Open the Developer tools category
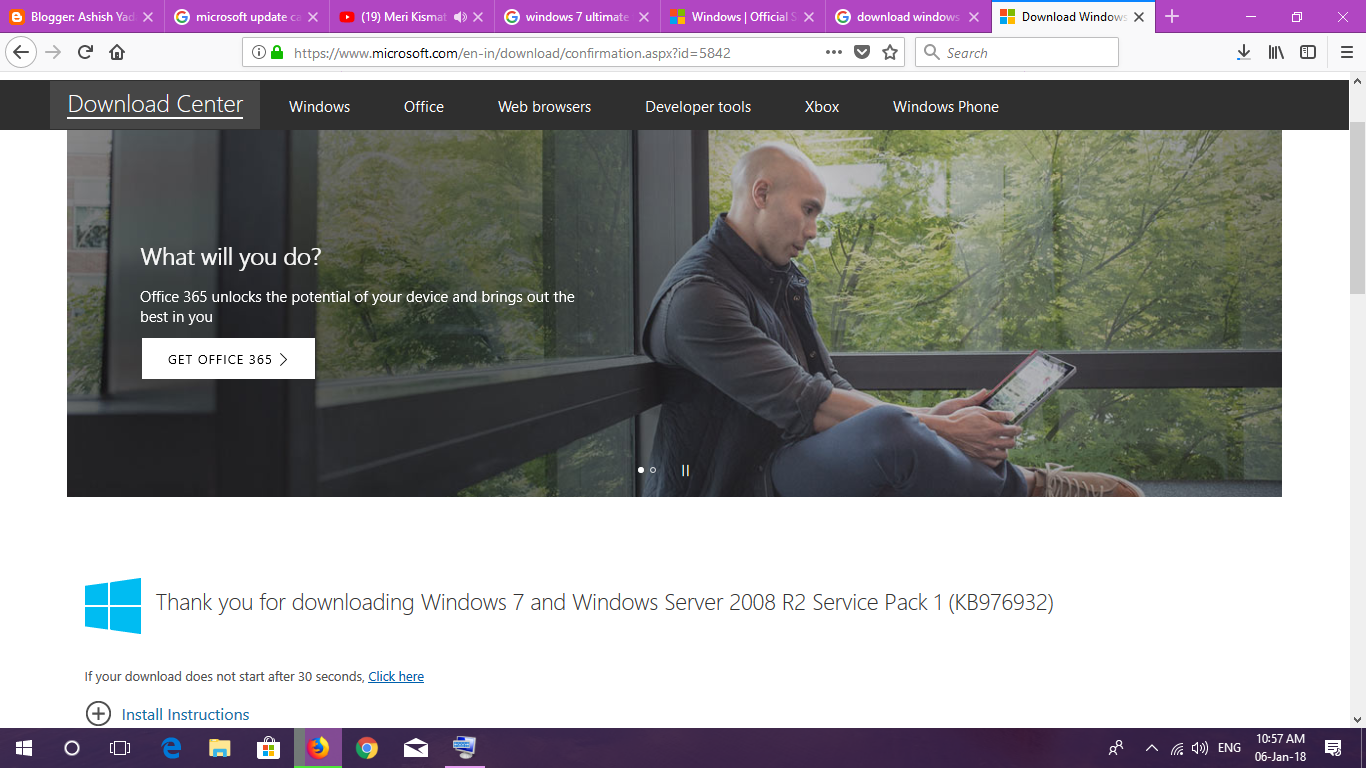This screenshot has height=768, width=1366. pos(698,107)
